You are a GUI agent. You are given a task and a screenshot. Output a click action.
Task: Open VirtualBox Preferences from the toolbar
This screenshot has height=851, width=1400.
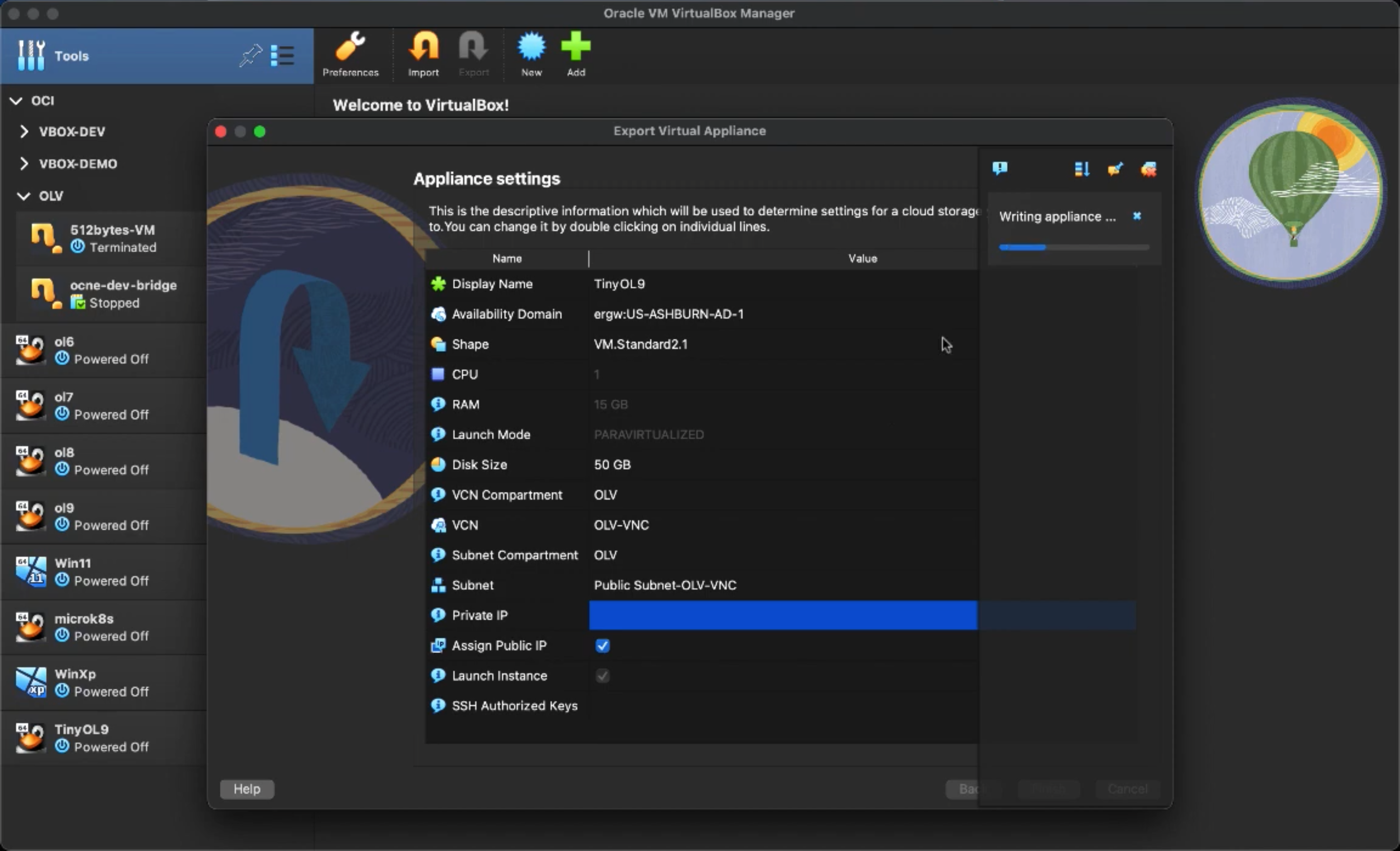click(351, 54)
